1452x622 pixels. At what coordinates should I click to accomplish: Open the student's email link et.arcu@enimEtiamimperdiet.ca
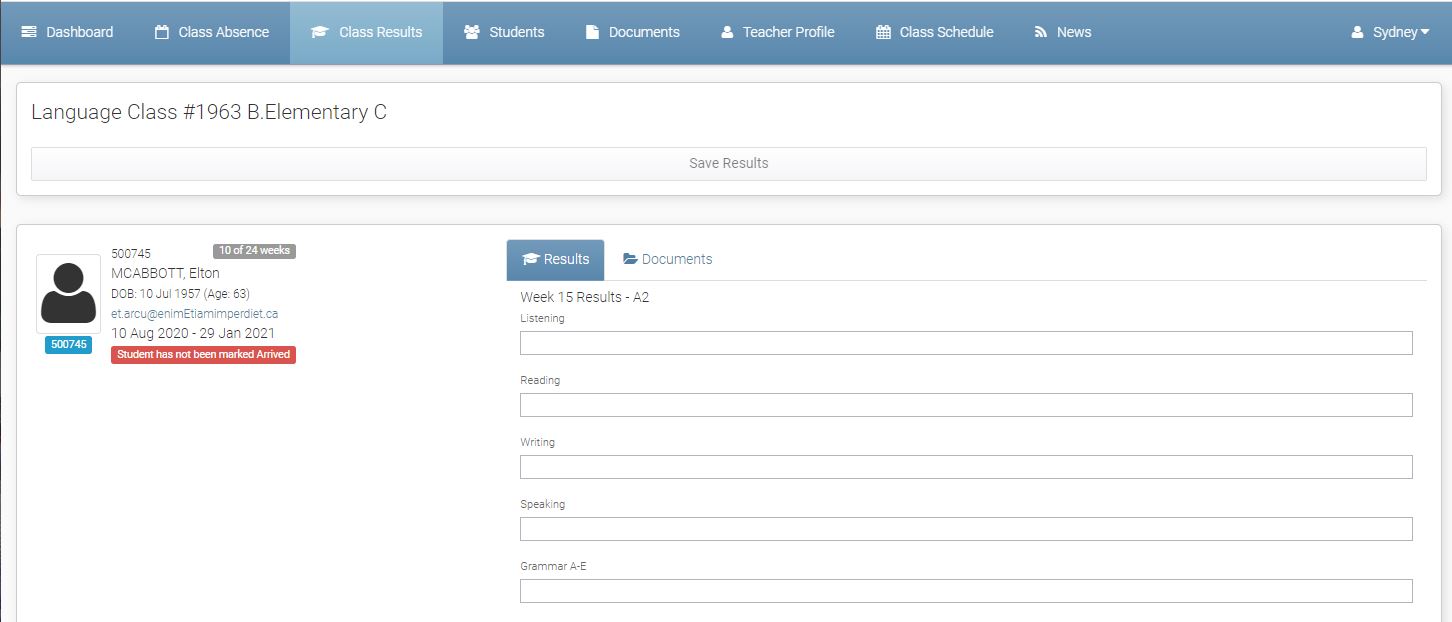coord(196,313)
